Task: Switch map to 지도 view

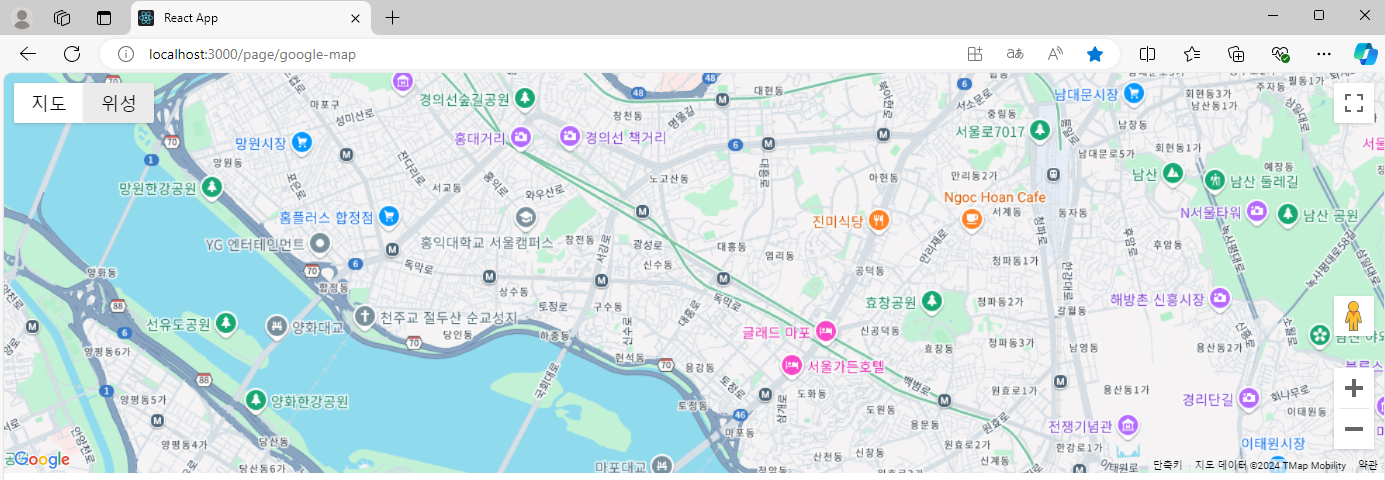Action: (49, 103)
